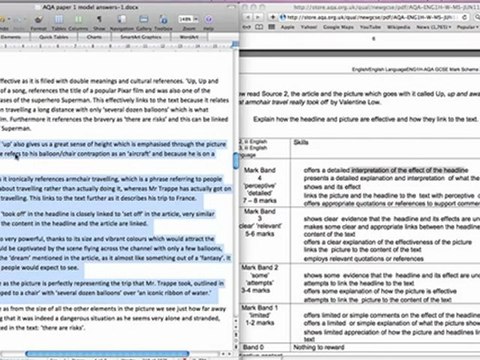Click 'Skills' table header
The width and height of the screenshot is (480, 360).
point(301,143)
